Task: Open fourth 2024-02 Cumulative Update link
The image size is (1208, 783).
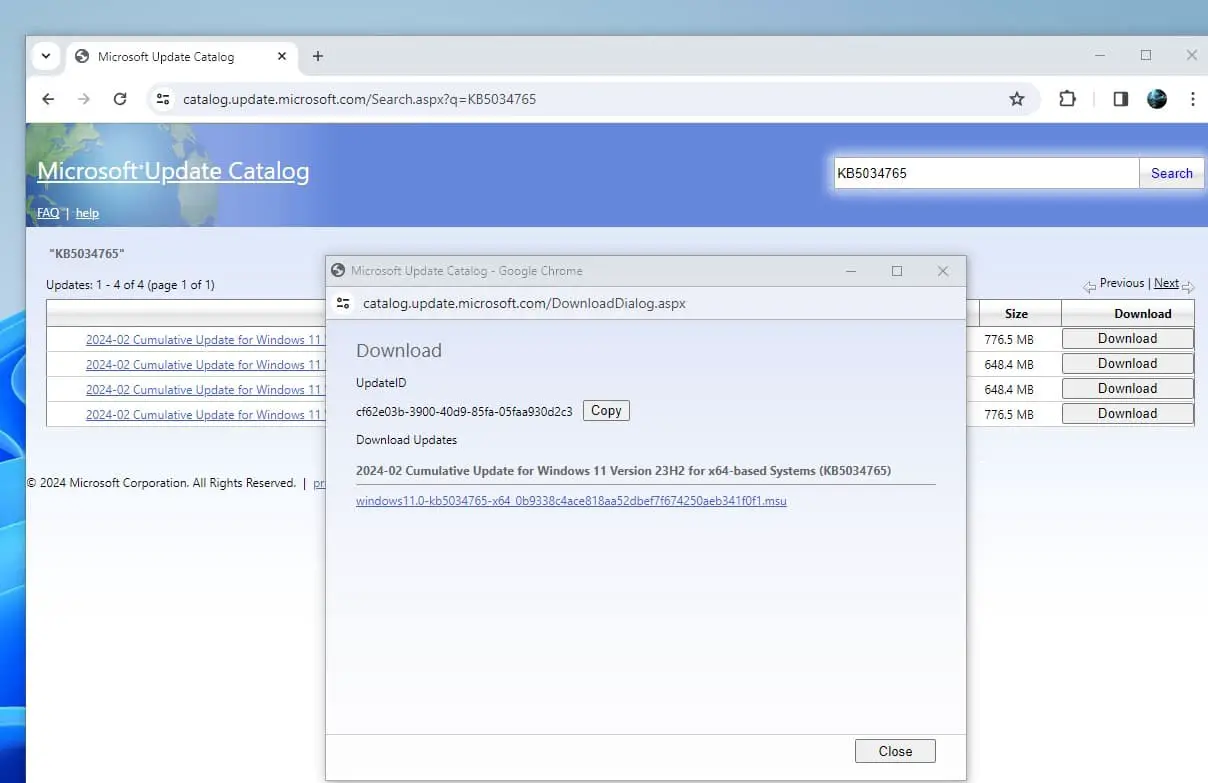Action: click(205, 415)
